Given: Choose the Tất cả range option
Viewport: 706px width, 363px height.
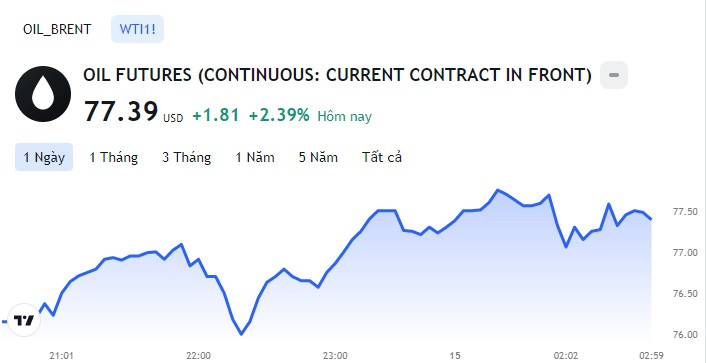Looking at the screenshot, I should [x=382, y=157].
